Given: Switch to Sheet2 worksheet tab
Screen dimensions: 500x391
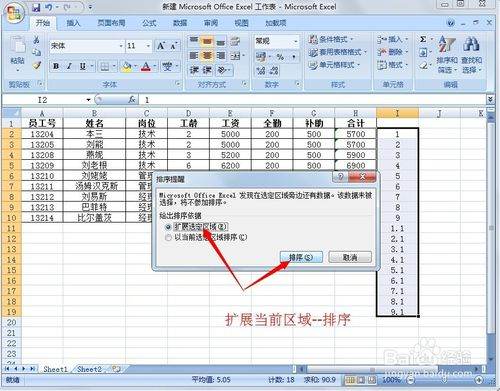Looking at the screenshot, I should [x=89, y=369].
